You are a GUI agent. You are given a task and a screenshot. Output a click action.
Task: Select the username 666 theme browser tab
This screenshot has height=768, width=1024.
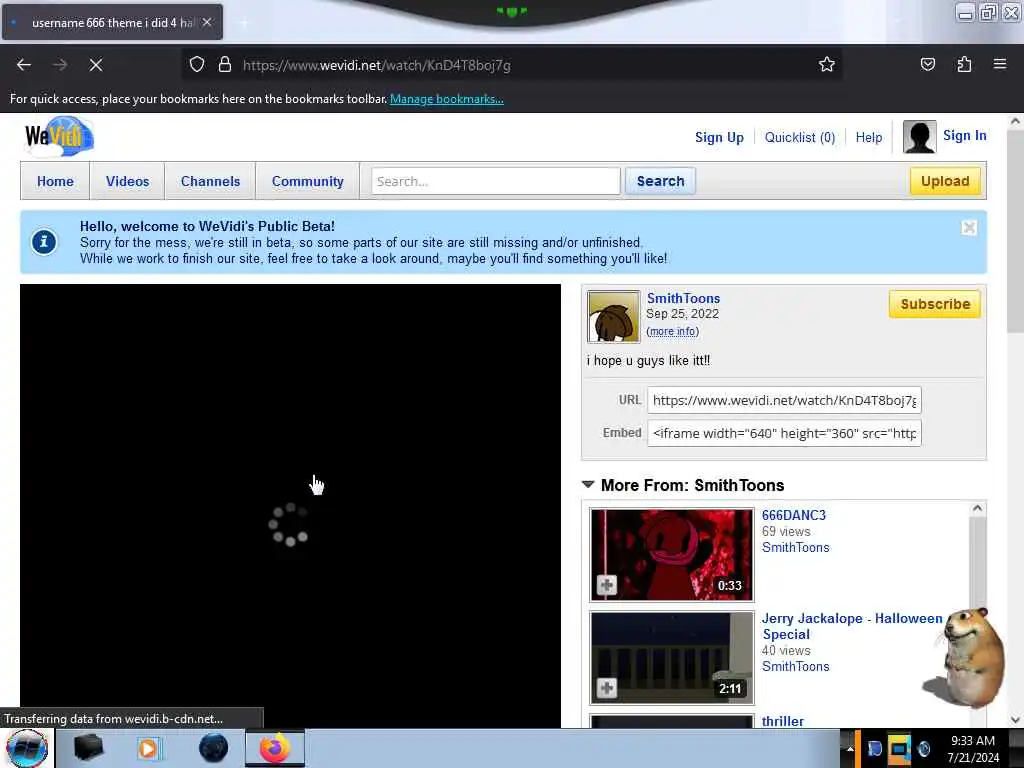[112, 22]
